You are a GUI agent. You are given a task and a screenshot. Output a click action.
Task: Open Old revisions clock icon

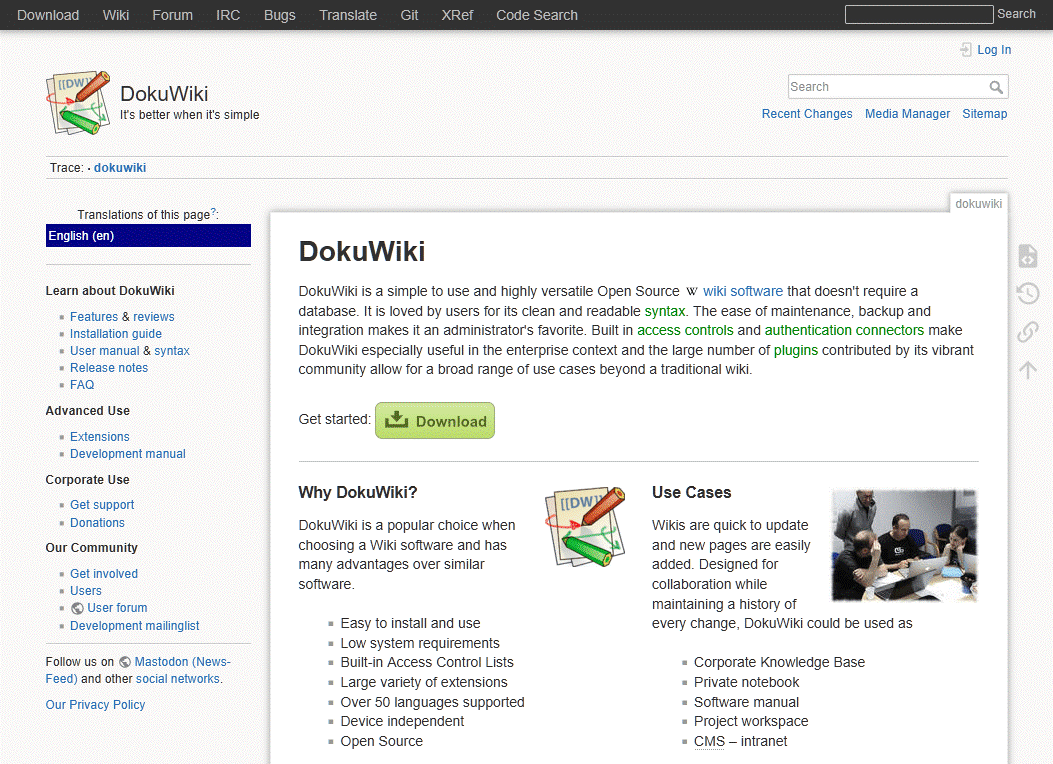[x=1027, y=293]
